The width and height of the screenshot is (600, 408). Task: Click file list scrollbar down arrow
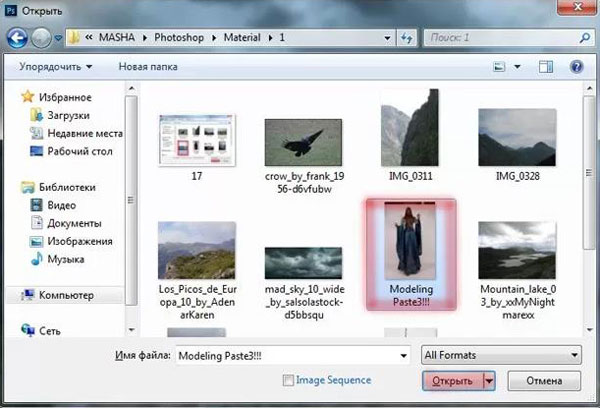(x=589, y=330)
